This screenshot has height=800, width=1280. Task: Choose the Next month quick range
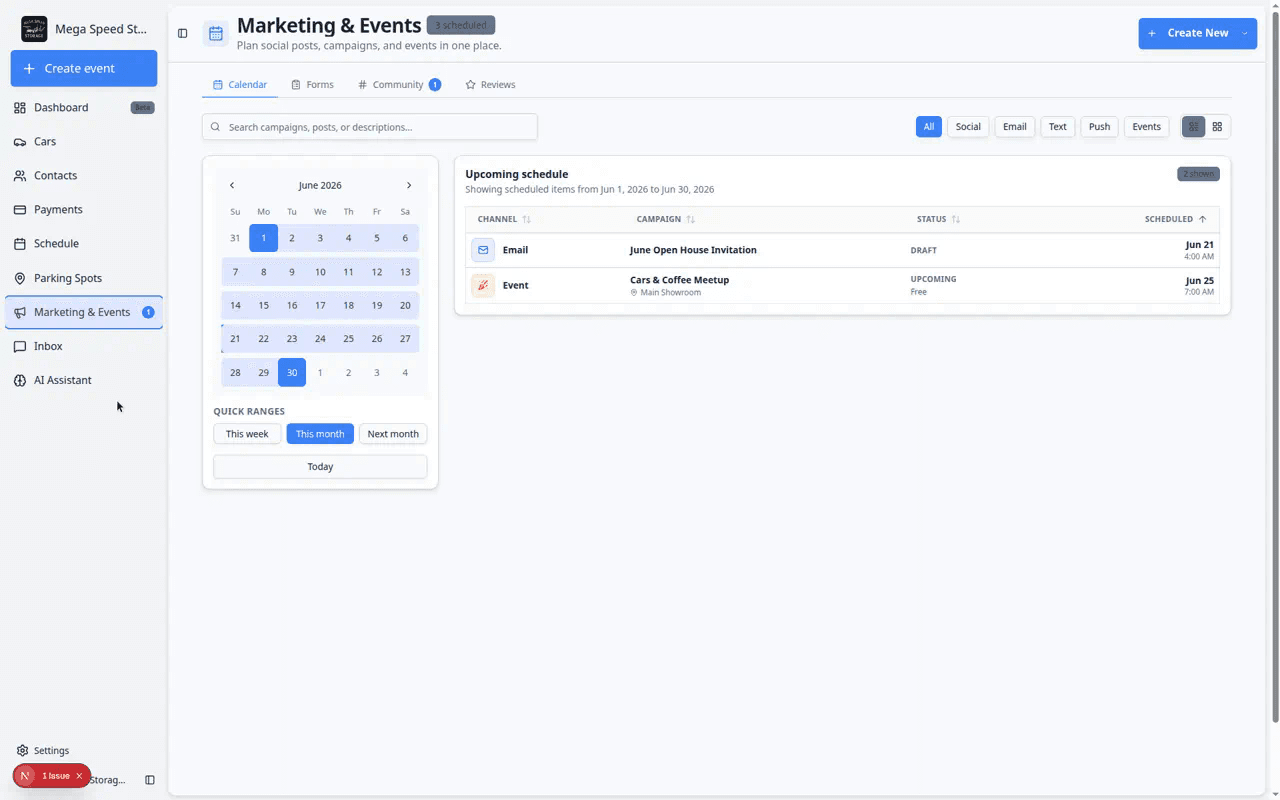pyautogui.click(x=393, y=434)
